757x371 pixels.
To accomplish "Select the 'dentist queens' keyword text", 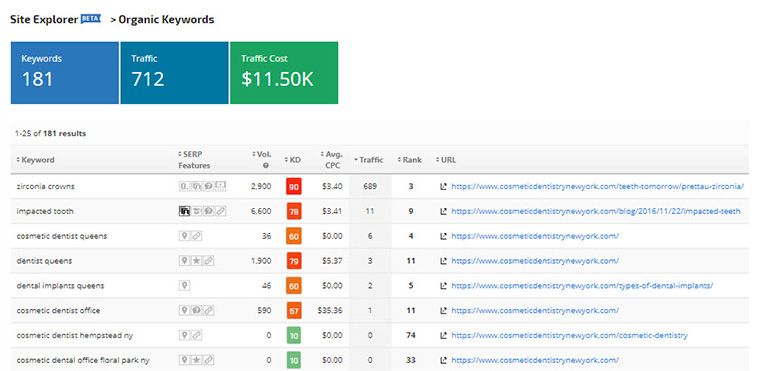I will 44,261.
